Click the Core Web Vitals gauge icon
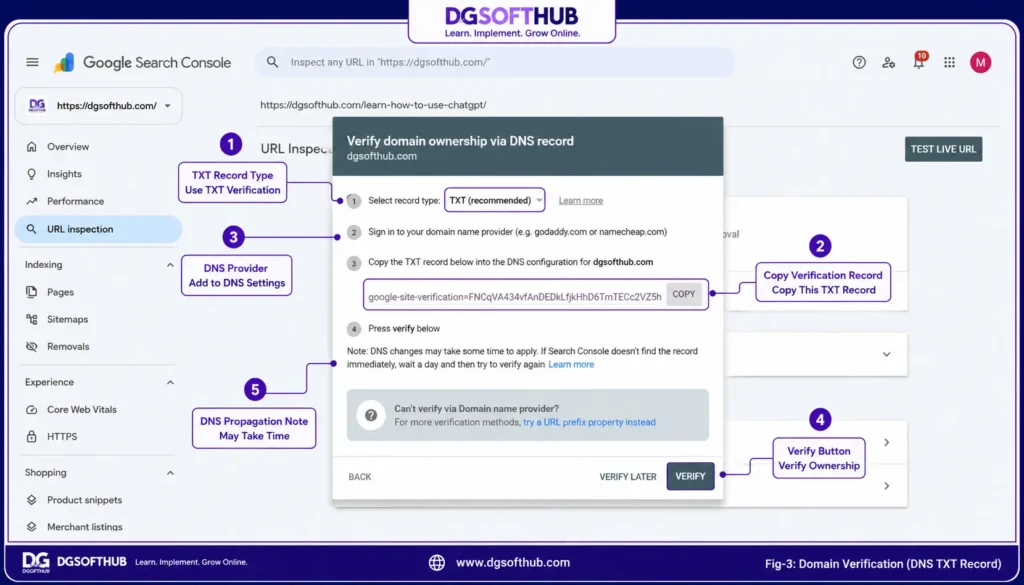 31,409
